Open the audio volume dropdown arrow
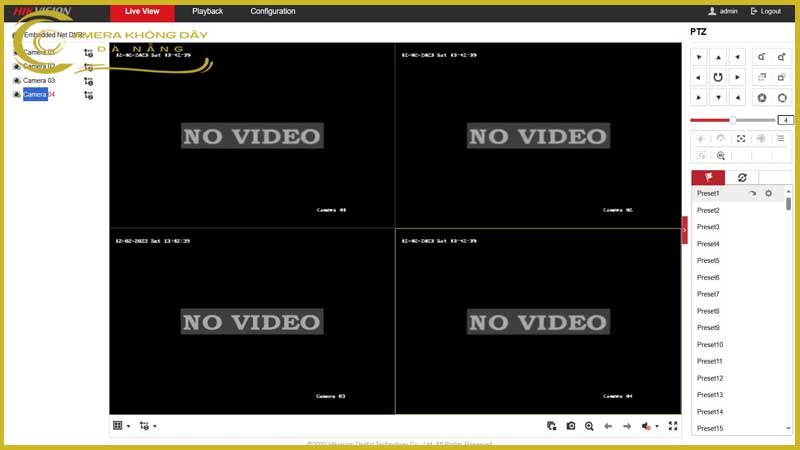Viewport: 800px width, 450px height. coord(657,426)
